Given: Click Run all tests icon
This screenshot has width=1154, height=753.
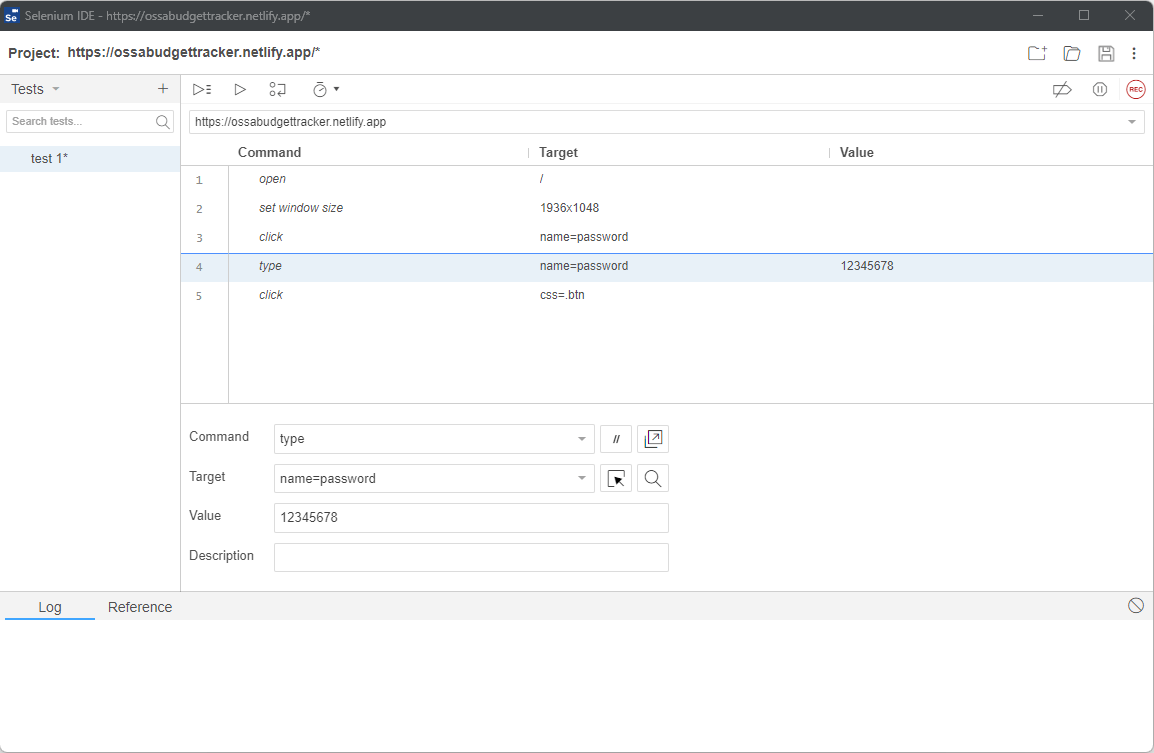Looking at the screenshot, I should pyautogui.click(x=202, y=89).
